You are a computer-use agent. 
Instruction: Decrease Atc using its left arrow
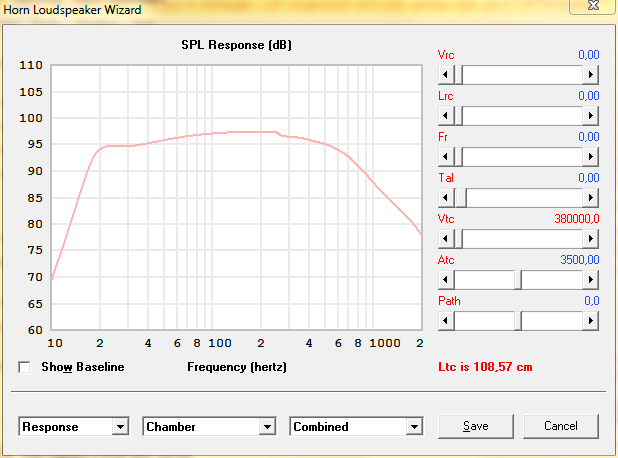[x=446, y=280]
